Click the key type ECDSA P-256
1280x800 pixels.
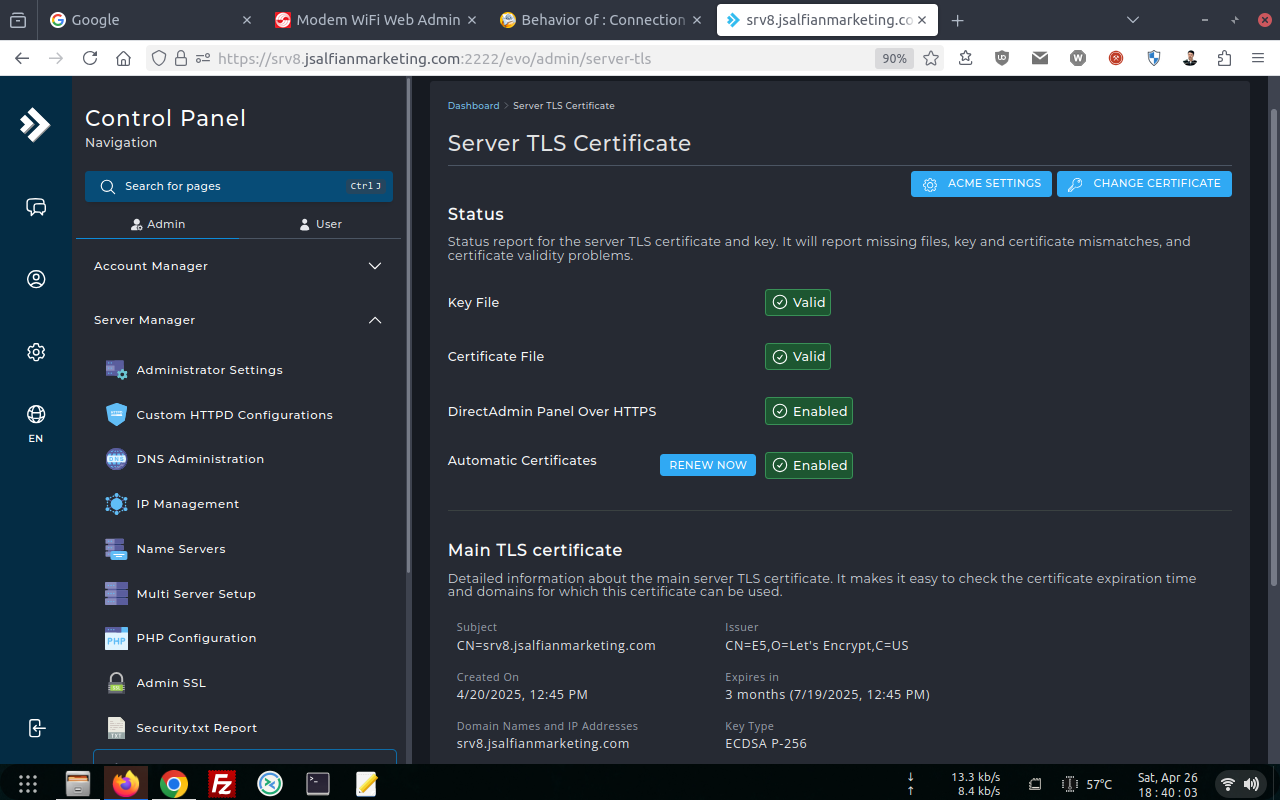(x=766, y=743)
